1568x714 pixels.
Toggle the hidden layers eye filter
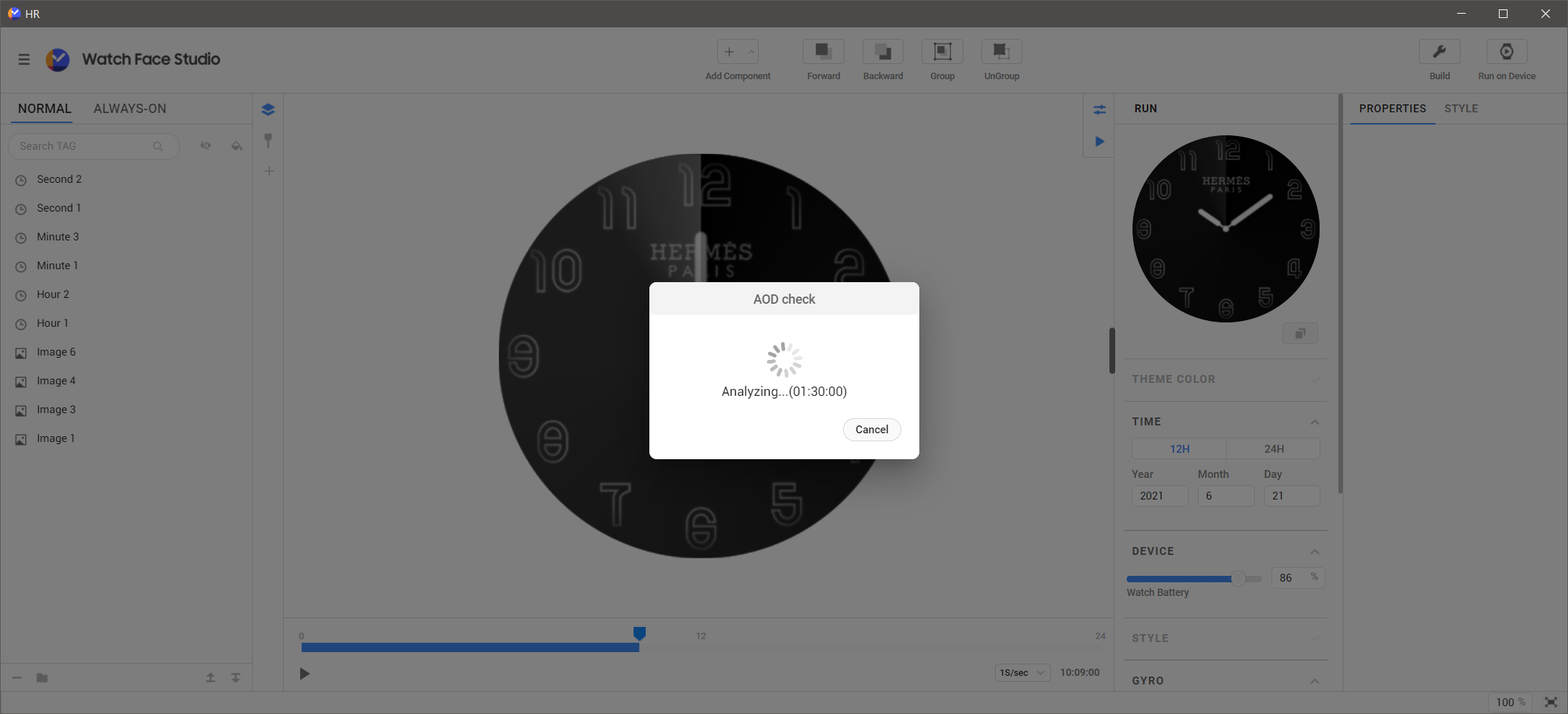(206, 146)
